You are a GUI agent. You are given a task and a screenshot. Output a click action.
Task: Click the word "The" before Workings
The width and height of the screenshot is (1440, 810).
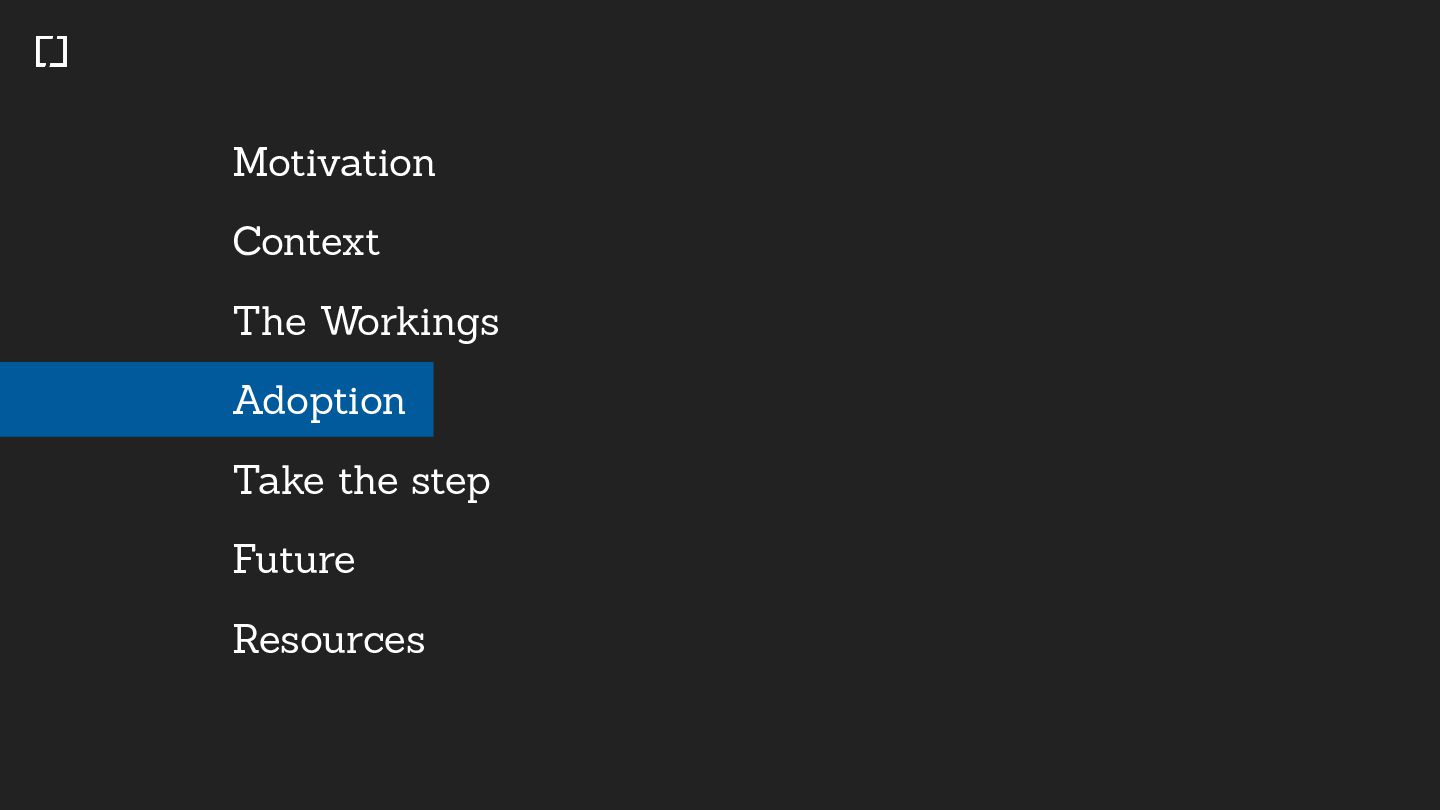[x=270, y=322]
